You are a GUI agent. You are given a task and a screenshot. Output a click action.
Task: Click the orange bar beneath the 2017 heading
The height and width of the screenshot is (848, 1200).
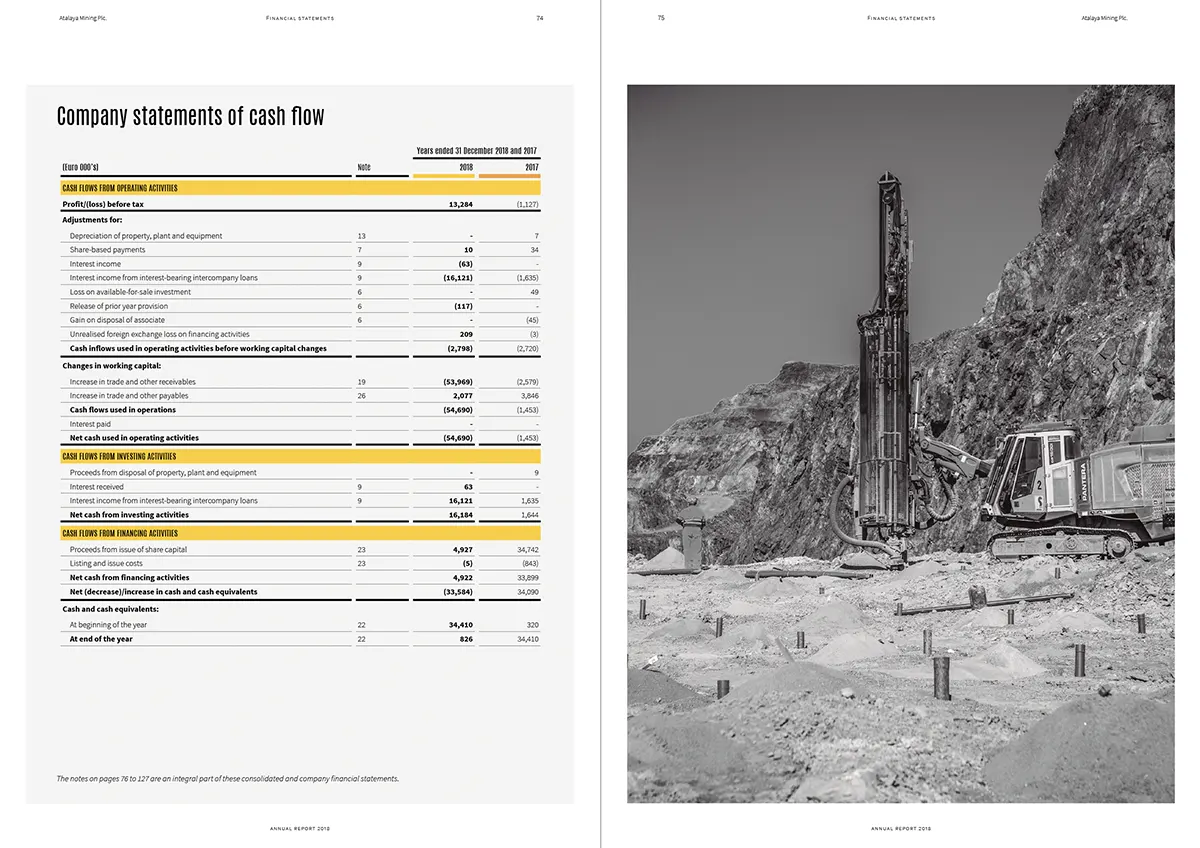pos(509,176)
